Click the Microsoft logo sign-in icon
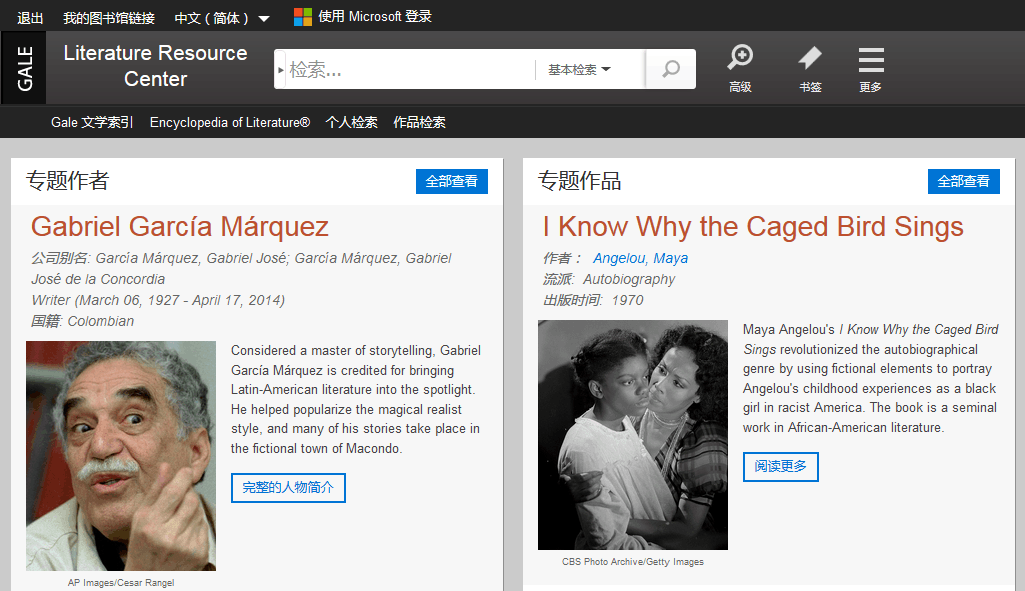This screenshot has height=591, width=1025. click(302, 17)
